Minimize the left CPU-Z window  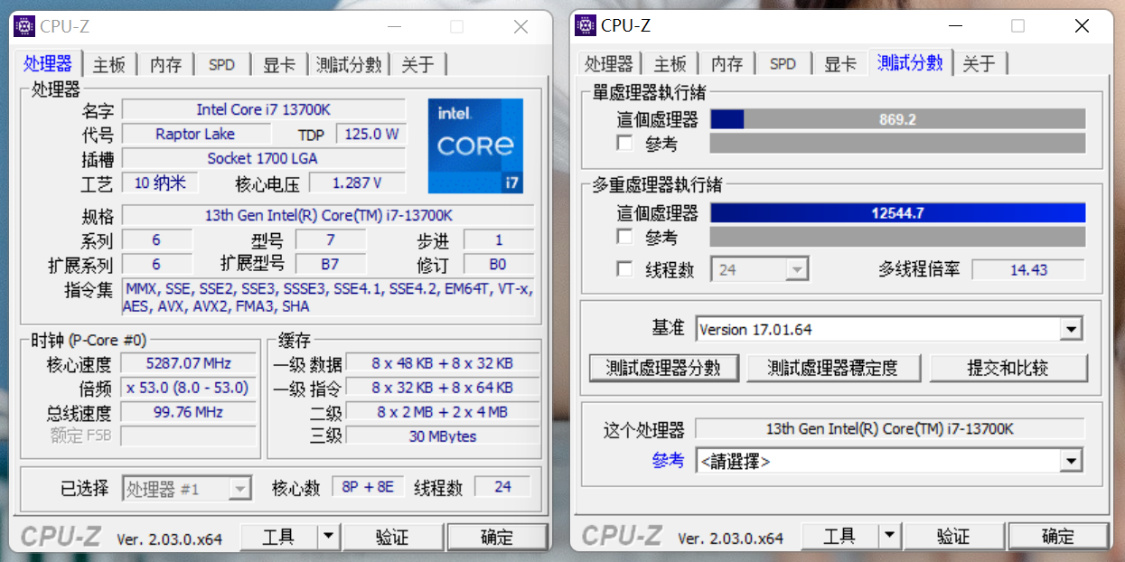click(x=394, y=27)
